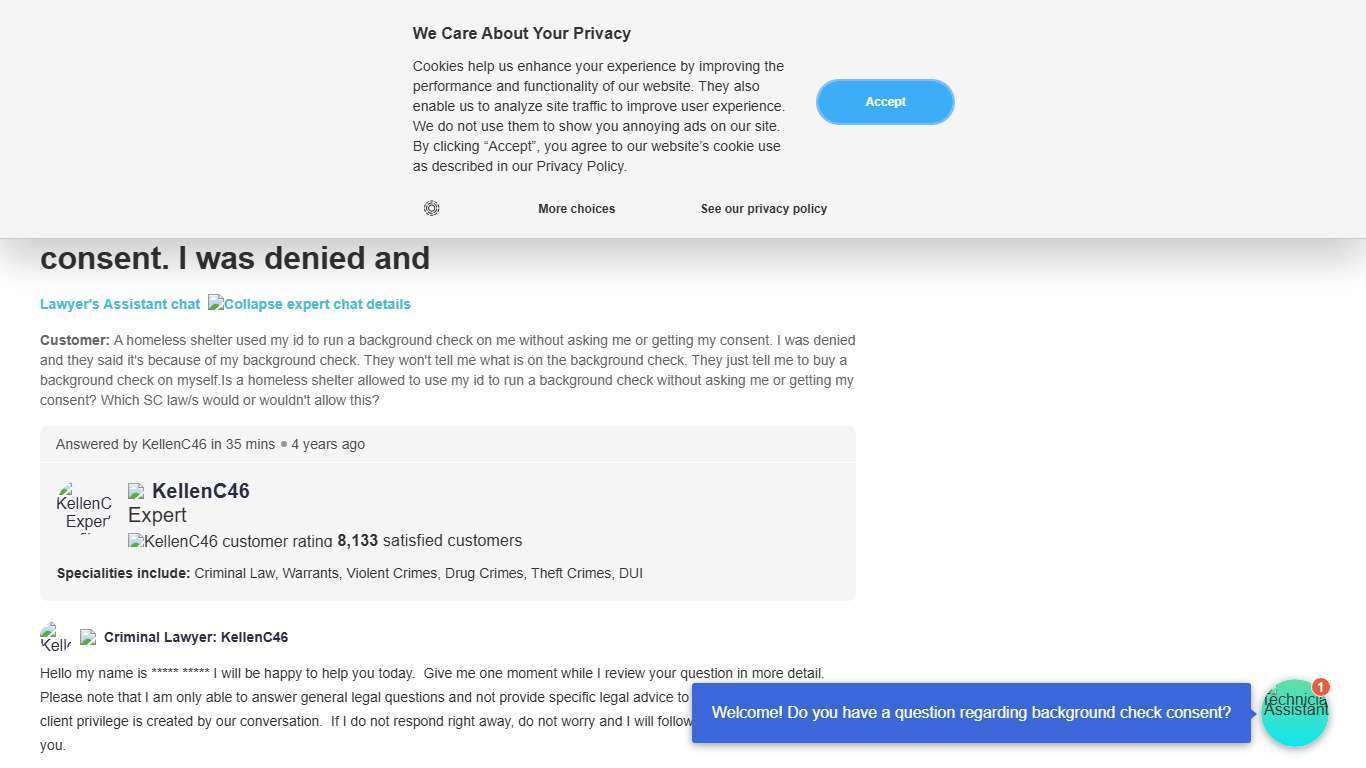Click the Specialities include line
1366x768 pixels.
click(350, 573)
